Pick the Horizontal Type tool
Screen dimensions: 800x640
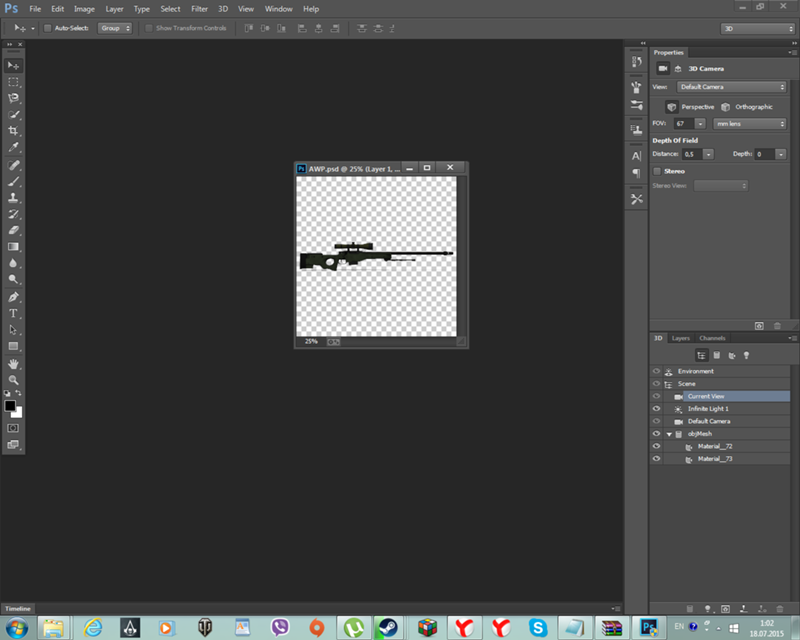click(14, 313)
